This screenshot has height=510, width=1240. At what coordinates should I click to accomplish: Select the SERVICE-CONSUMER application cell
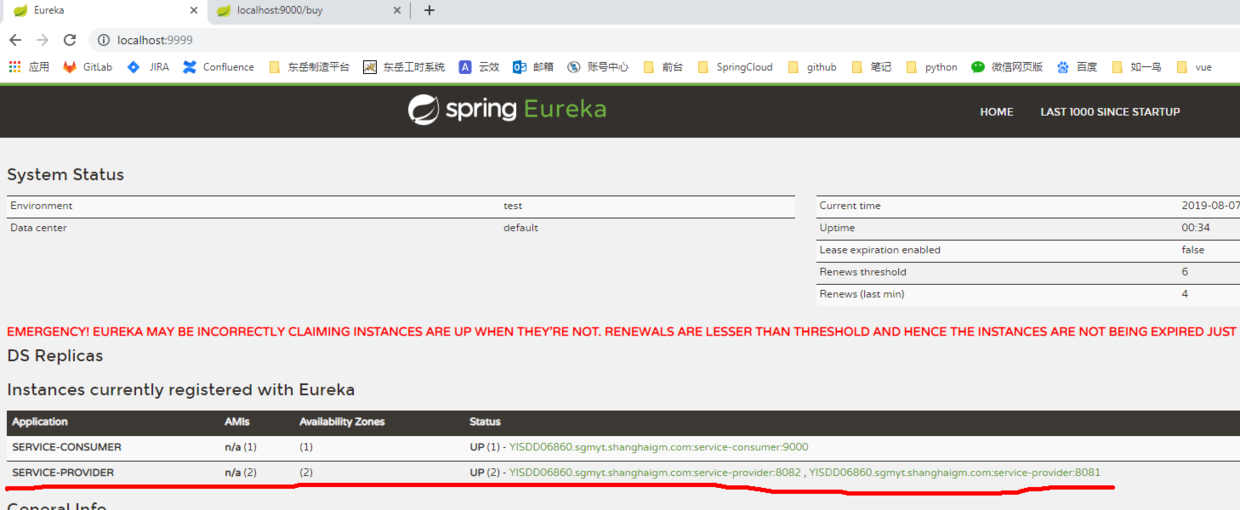click(67, 447)
